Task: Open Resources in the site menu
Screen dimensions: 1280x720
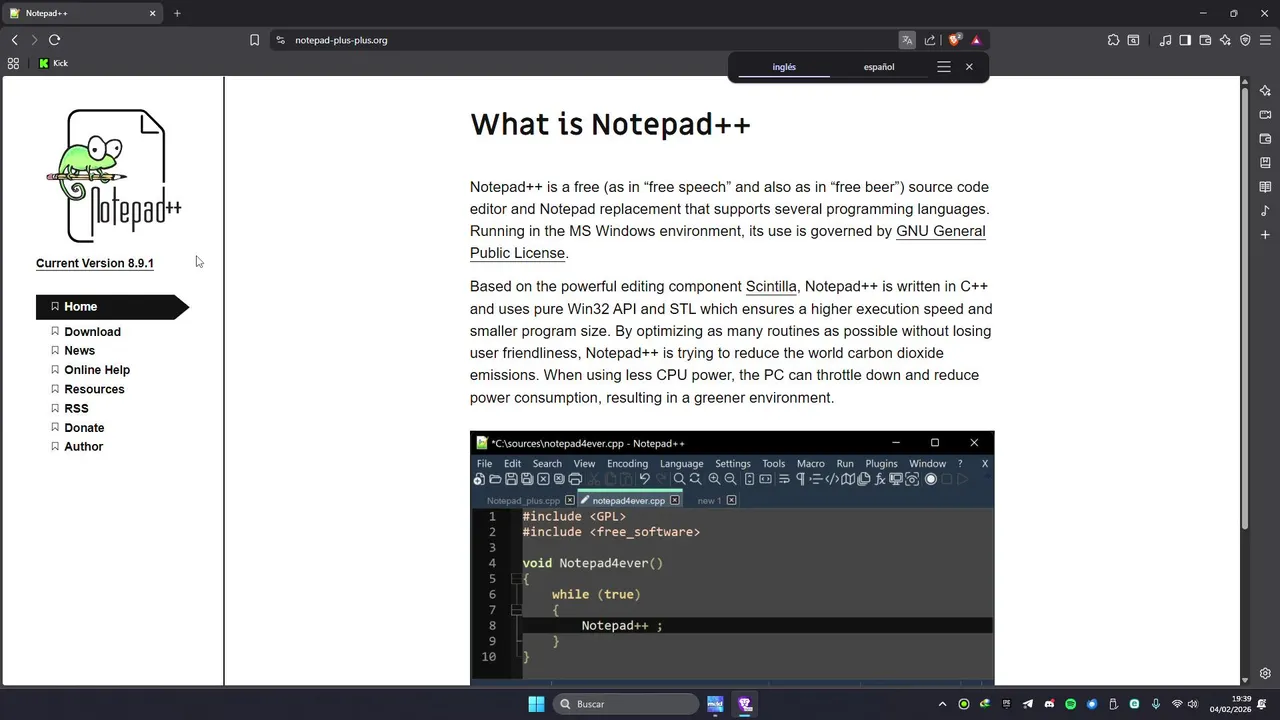Action: (x=94, y=389)
